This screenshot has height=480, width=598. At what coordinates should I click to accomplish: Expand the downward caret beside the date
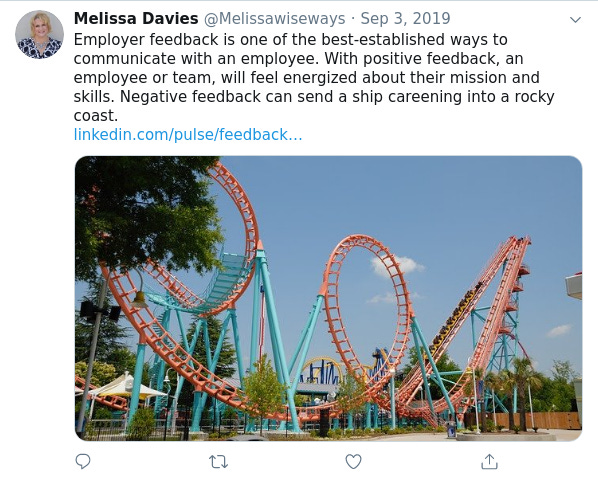(x=575, y=19)
